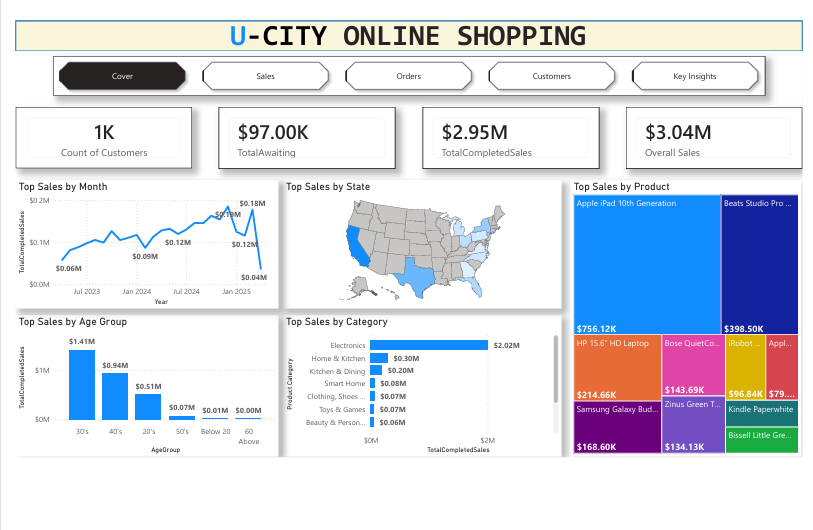This screenshot has height=530, width=813.
Task: Click the Apple iPad 10th Generation tile
Action: point(647,264)
